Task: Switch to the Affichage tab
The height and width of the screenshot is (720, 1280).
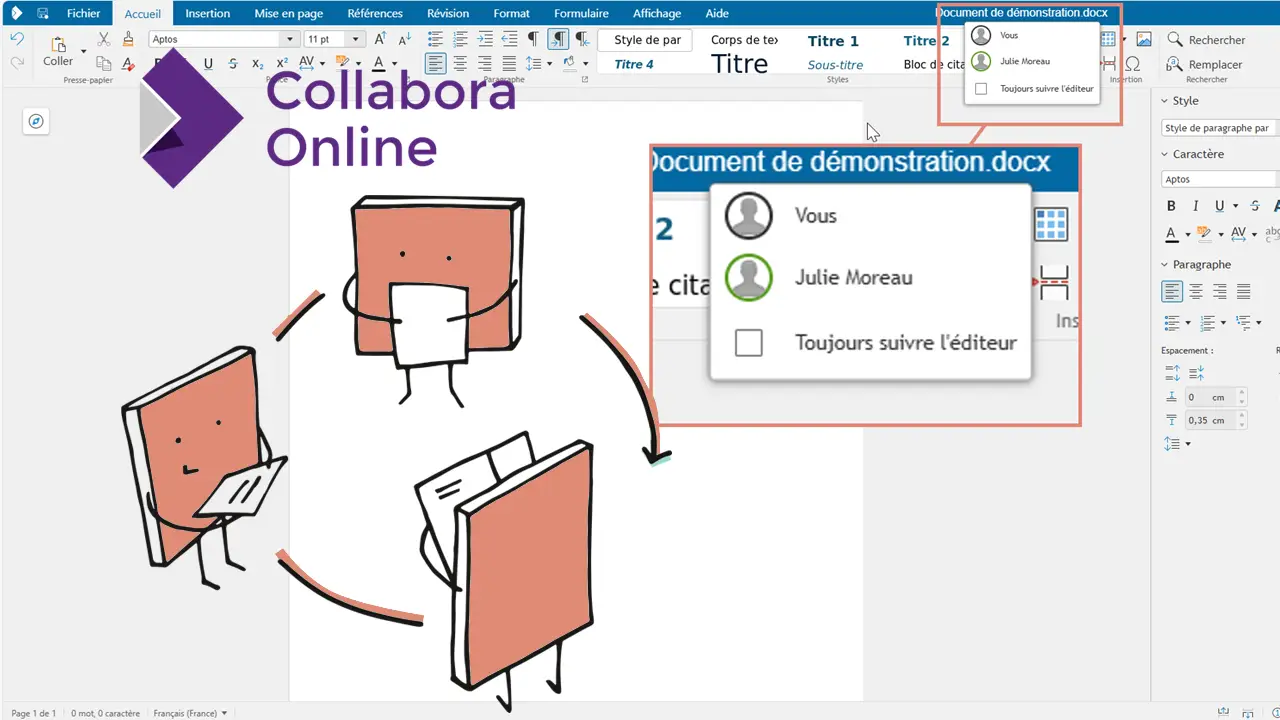Action: click(657, 13)
